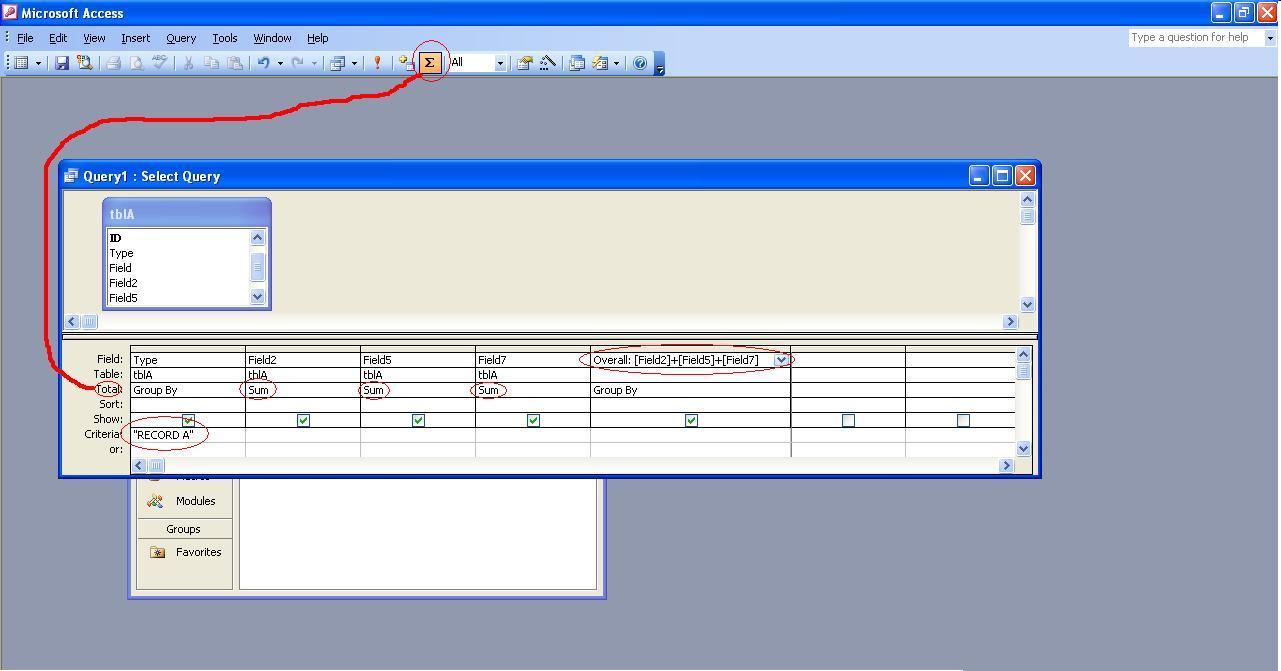Open the File menu

pos(25,38)
